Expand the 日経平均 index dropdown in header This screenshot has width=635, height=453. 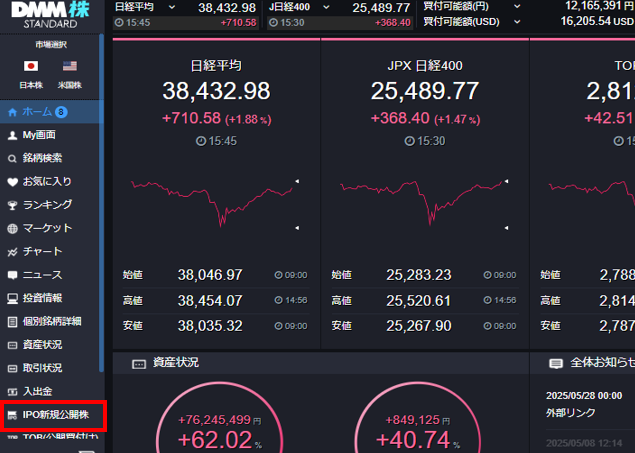tap(171, 7)
